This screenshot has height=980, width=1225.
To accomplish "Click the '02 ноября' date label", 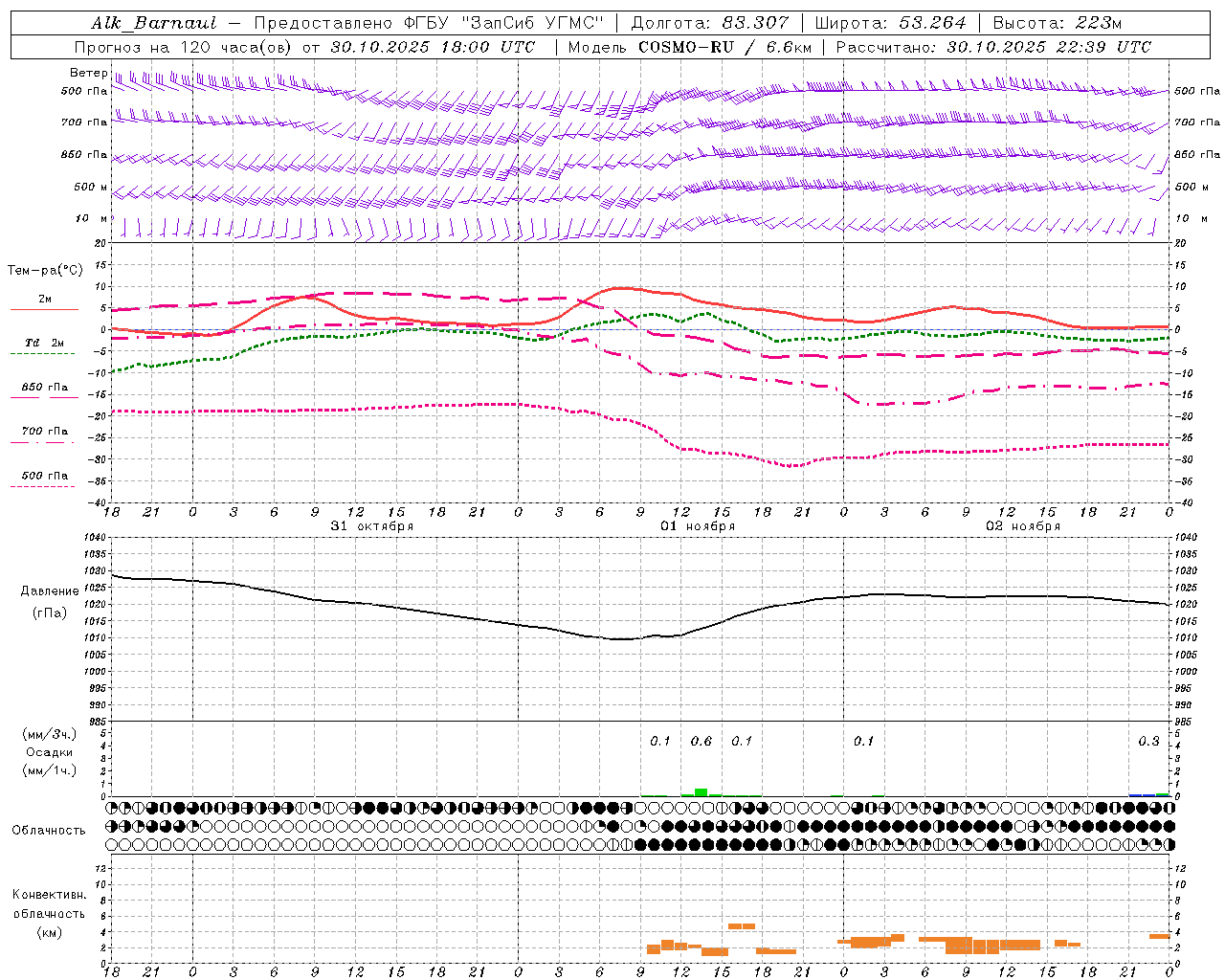I will 1023,526.
